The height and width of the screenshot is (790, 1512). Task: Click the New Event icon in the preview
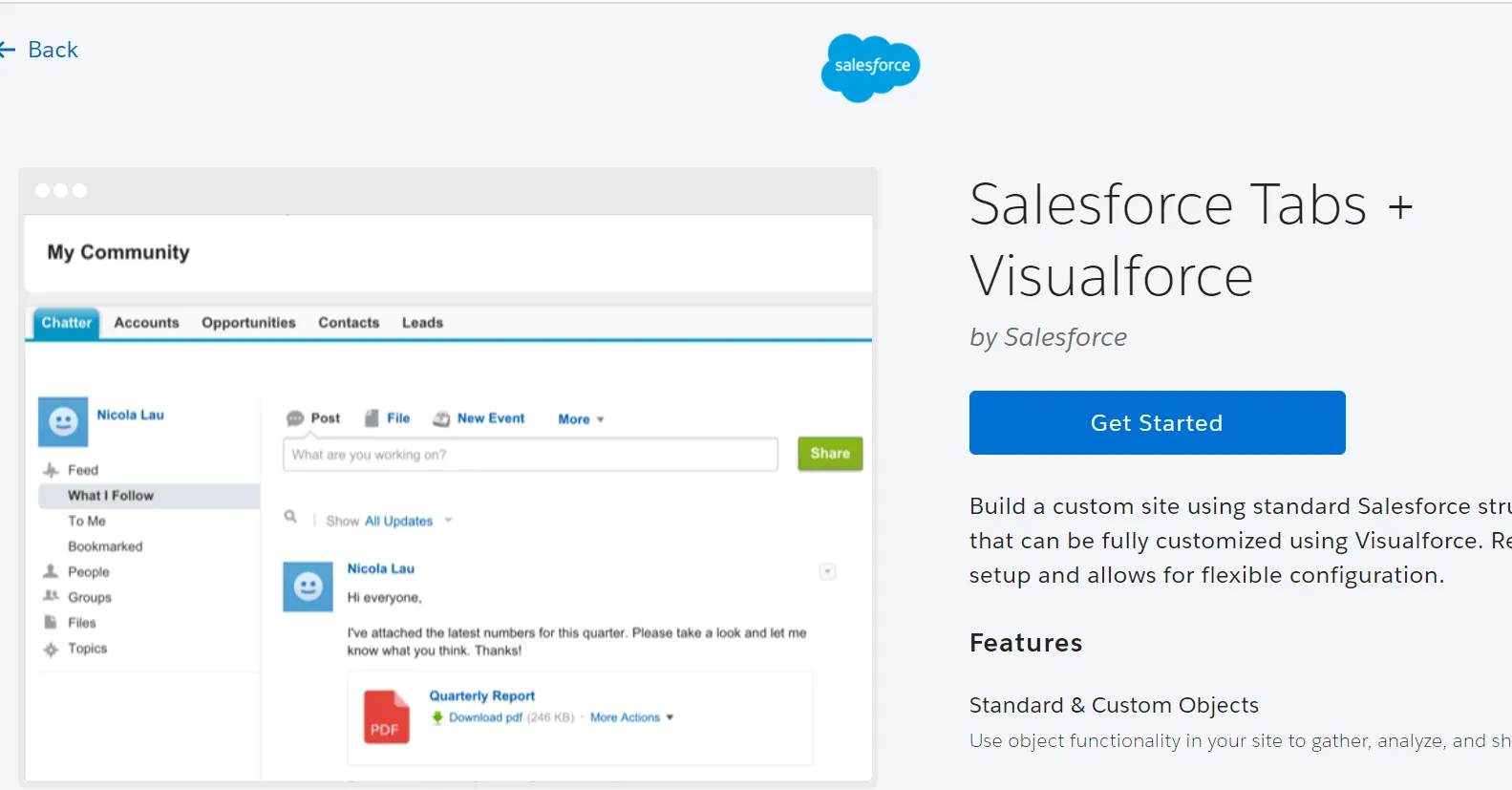click(441, 418)
